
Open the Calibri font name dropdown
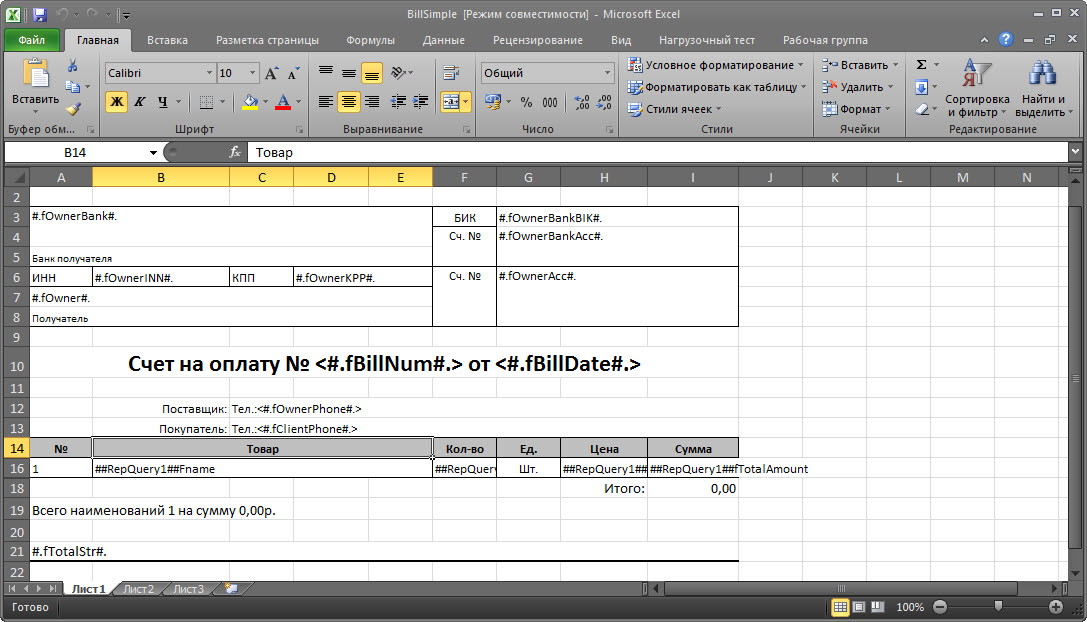tap(209, 73)
